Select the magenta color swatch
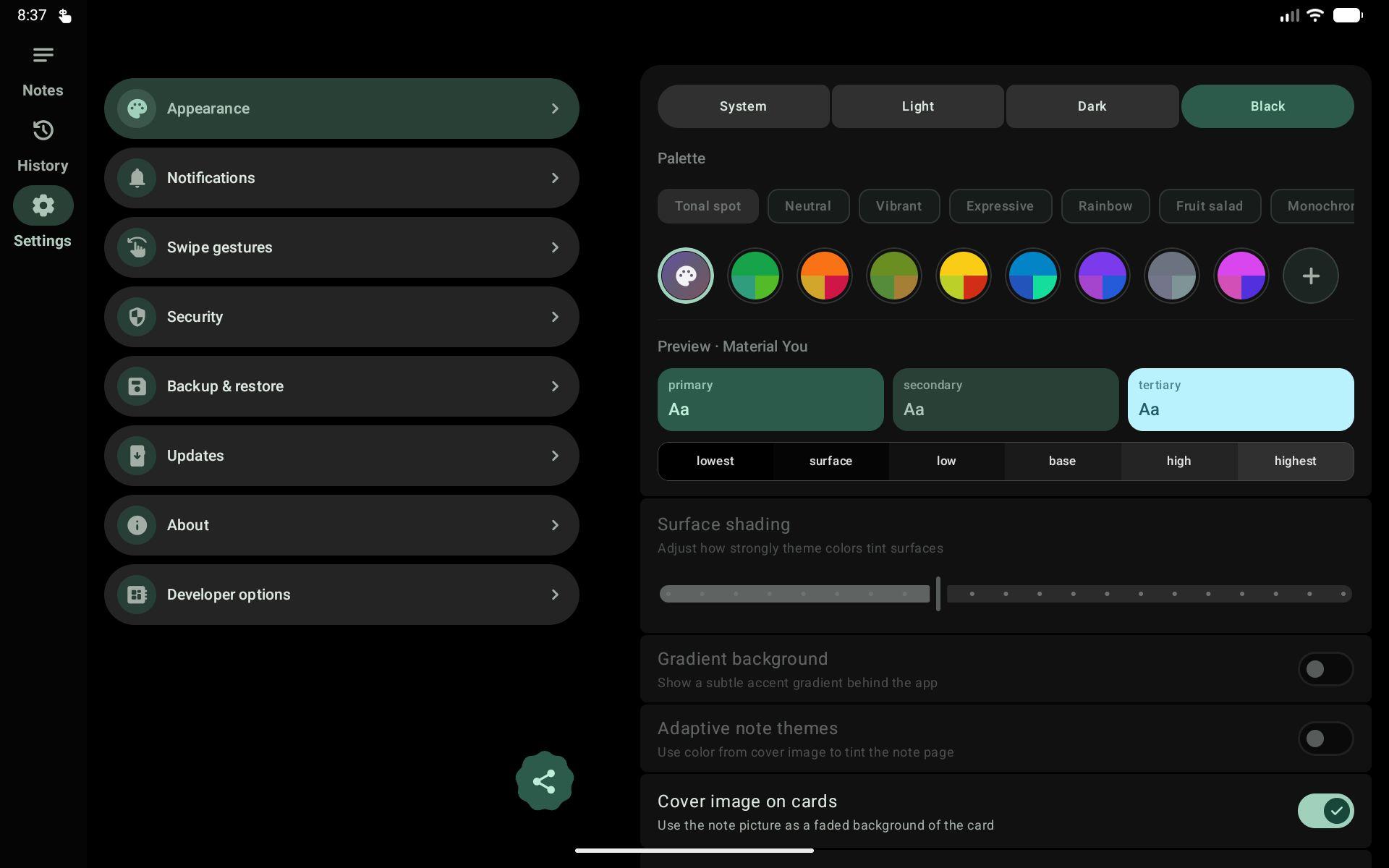1389x868 pixels. (1241, 276)
